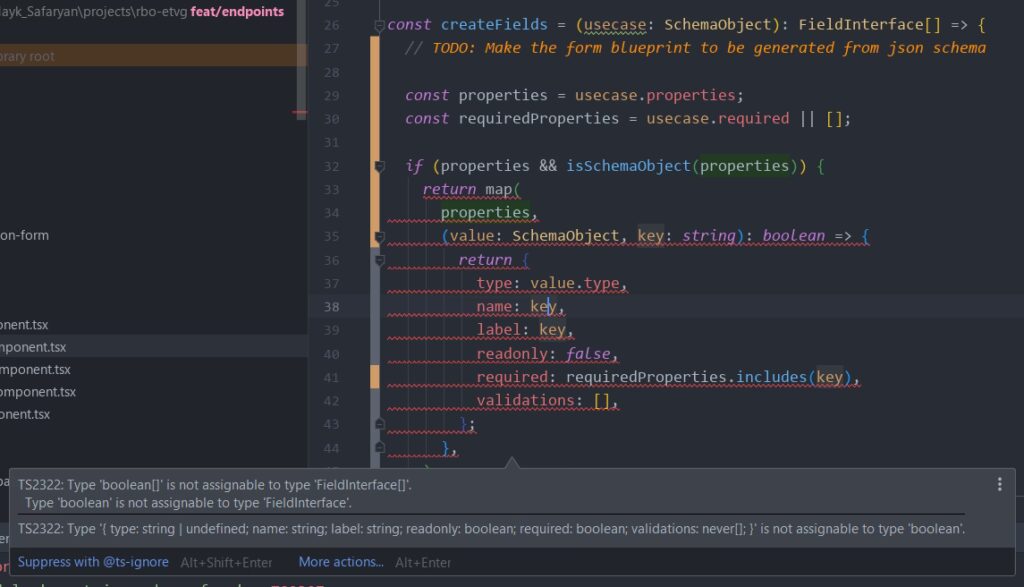
Task: Place cursor on the isSchemaObject function call
Action: 628,166
